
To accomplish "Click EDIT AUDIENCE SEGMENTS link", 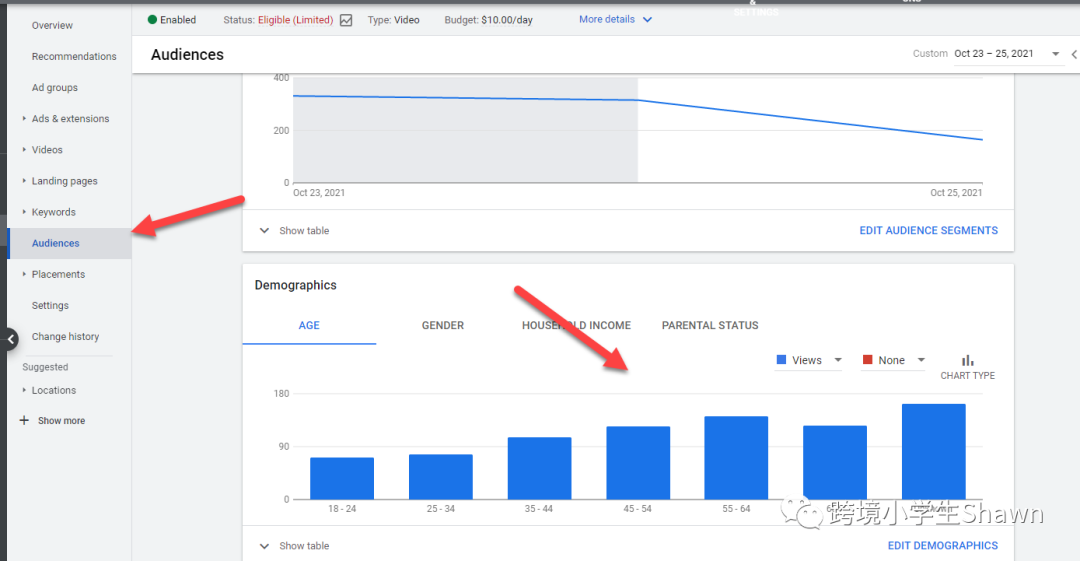I will tap(928, 231).
